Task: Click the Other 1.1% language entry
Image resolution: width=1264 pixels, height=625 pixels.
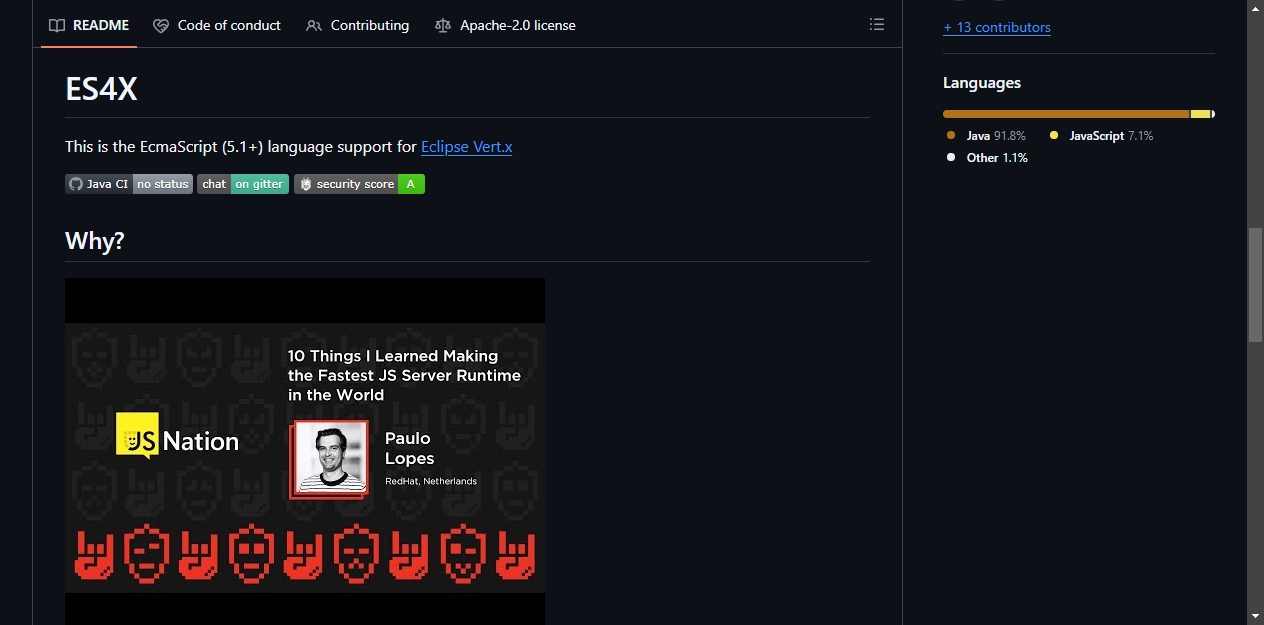Action: [x=988, y=157]
